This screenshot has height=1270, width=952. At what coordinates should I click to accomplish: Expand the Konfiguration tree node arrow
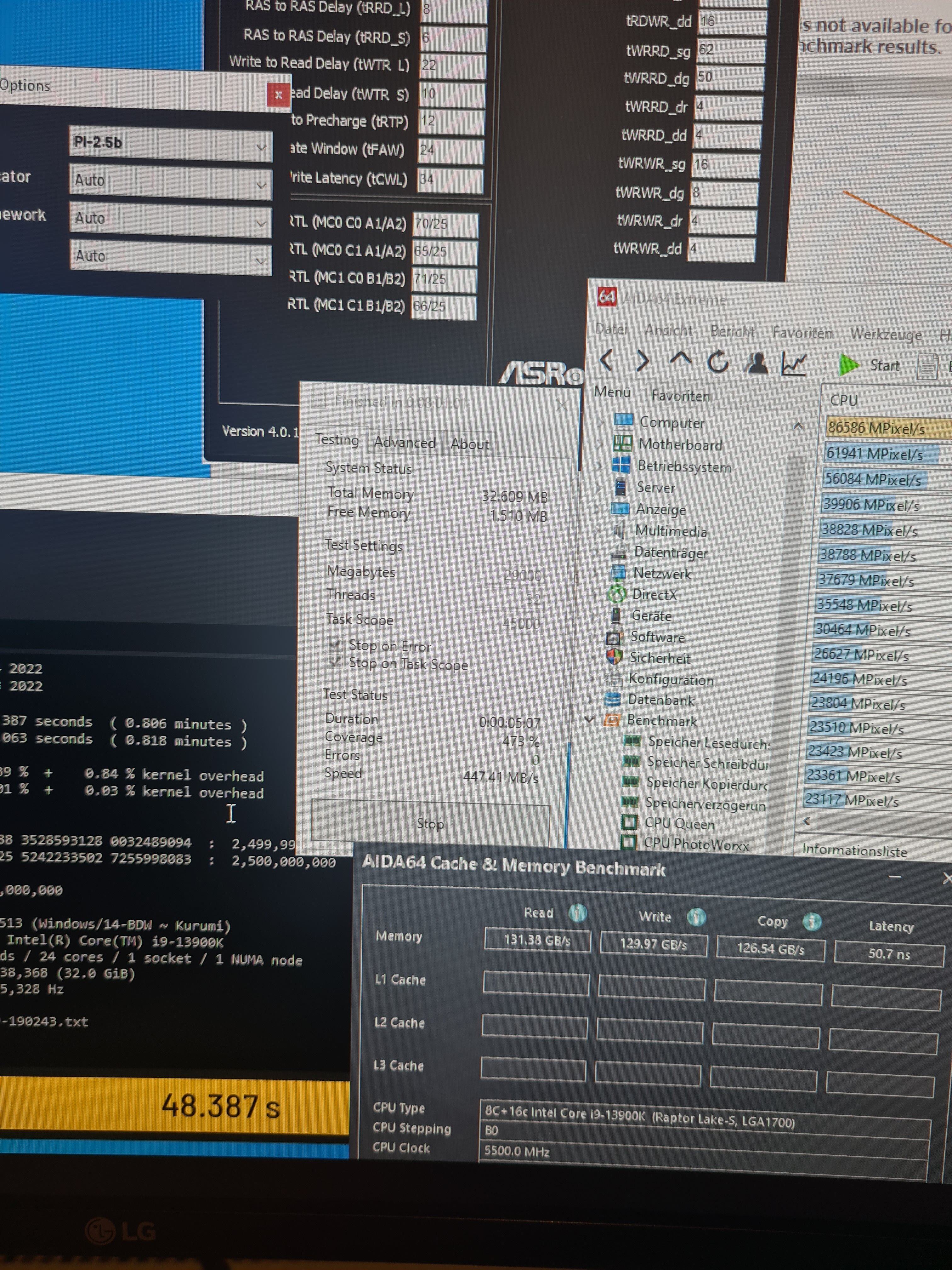click(x=591, y=679)
